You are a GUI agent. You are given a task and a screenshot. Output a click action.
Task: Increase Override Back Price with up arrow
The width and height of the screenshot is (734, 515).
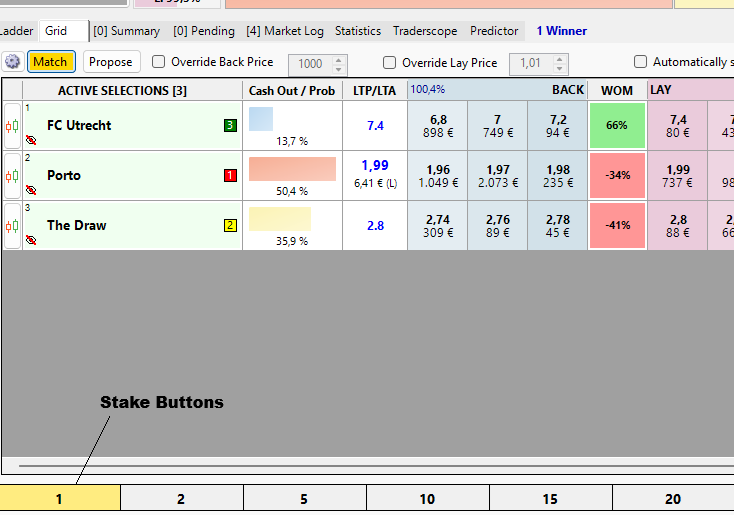pyautogui.click(x=339, y=59)
